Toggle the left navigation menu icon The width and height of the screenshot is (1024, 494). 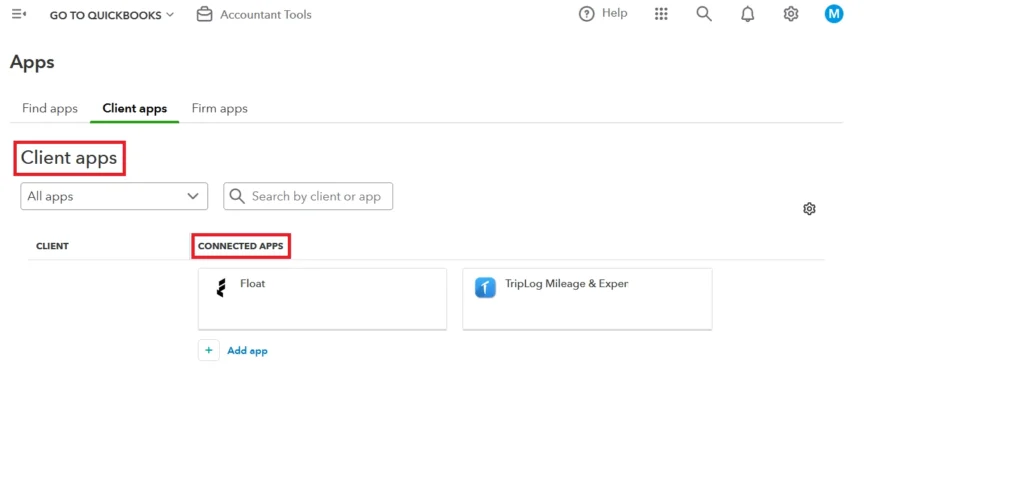[x=19, y=14]
